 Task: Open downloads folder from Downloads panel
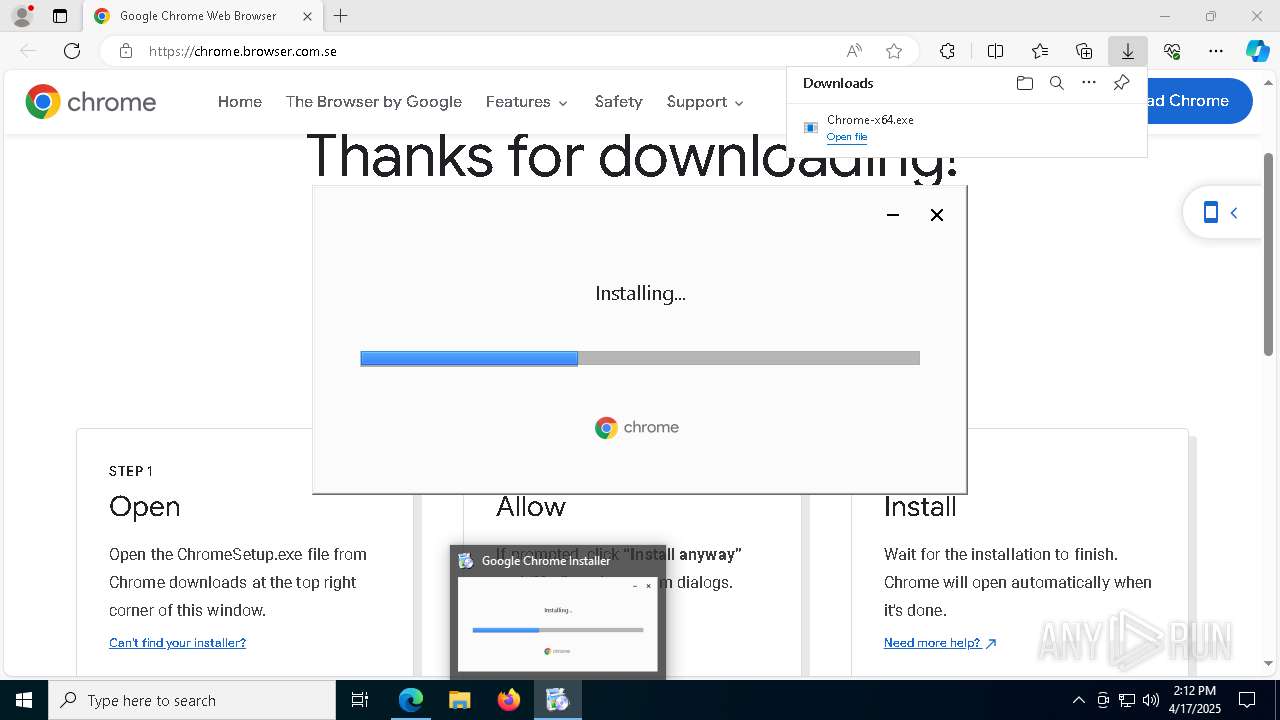(1024, 83)
